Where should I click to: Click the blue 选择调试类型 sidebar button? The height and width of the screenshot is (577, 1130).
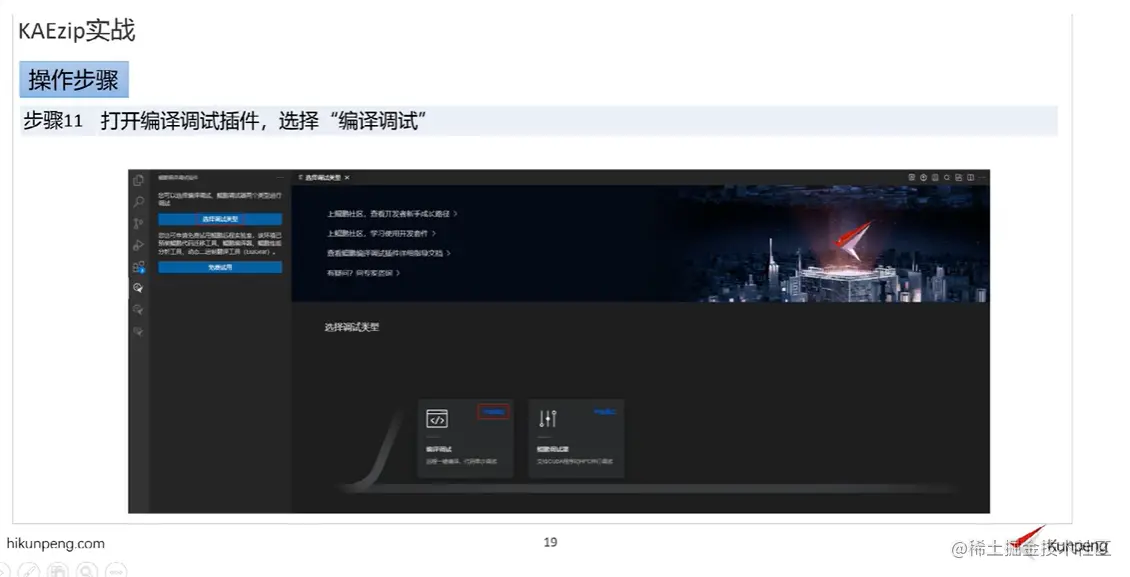[x=220, y=219]
